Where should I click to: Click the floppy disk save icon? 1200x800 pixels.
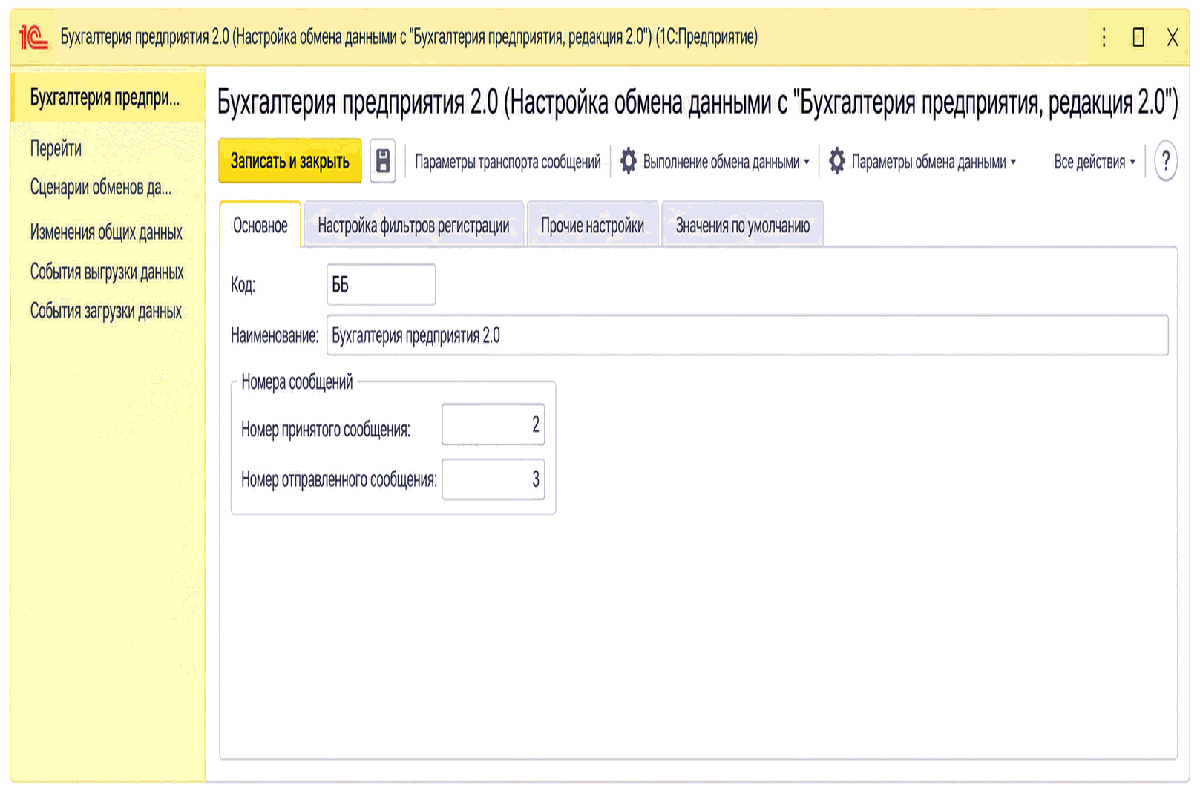[382, 161]
